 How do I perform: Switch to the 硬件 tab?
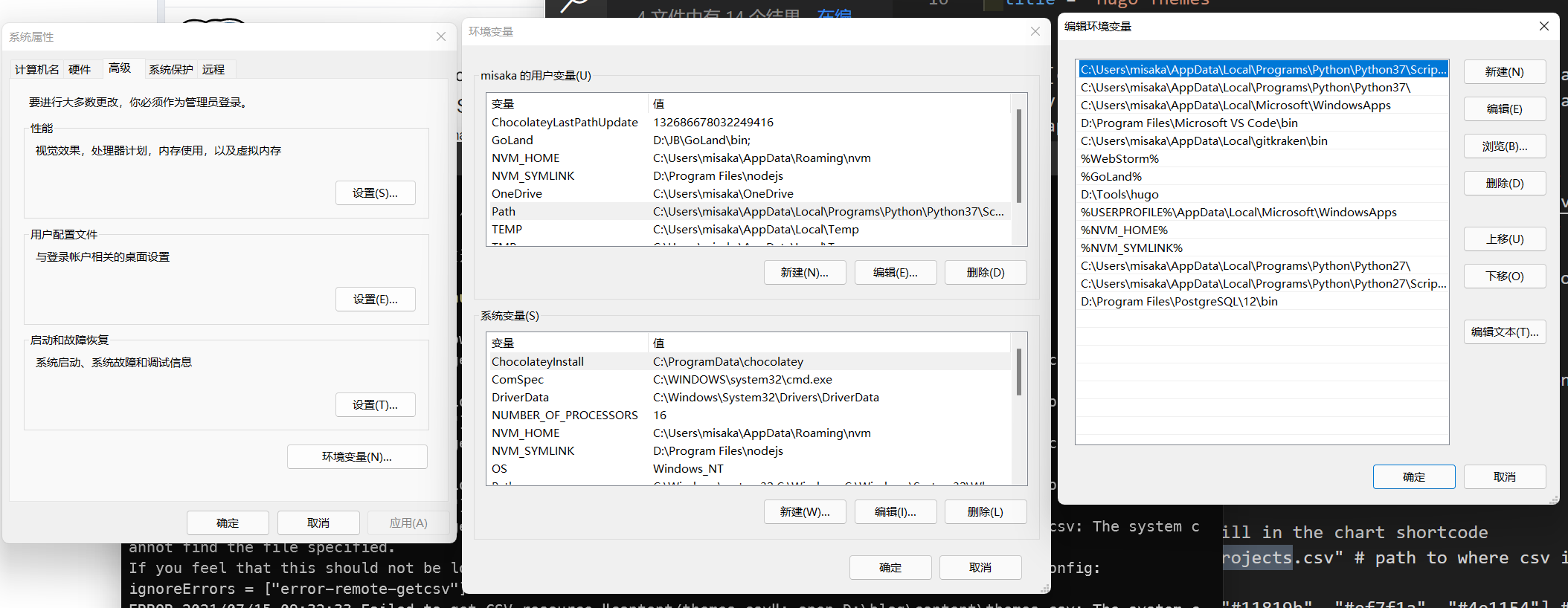coord(80,69)
